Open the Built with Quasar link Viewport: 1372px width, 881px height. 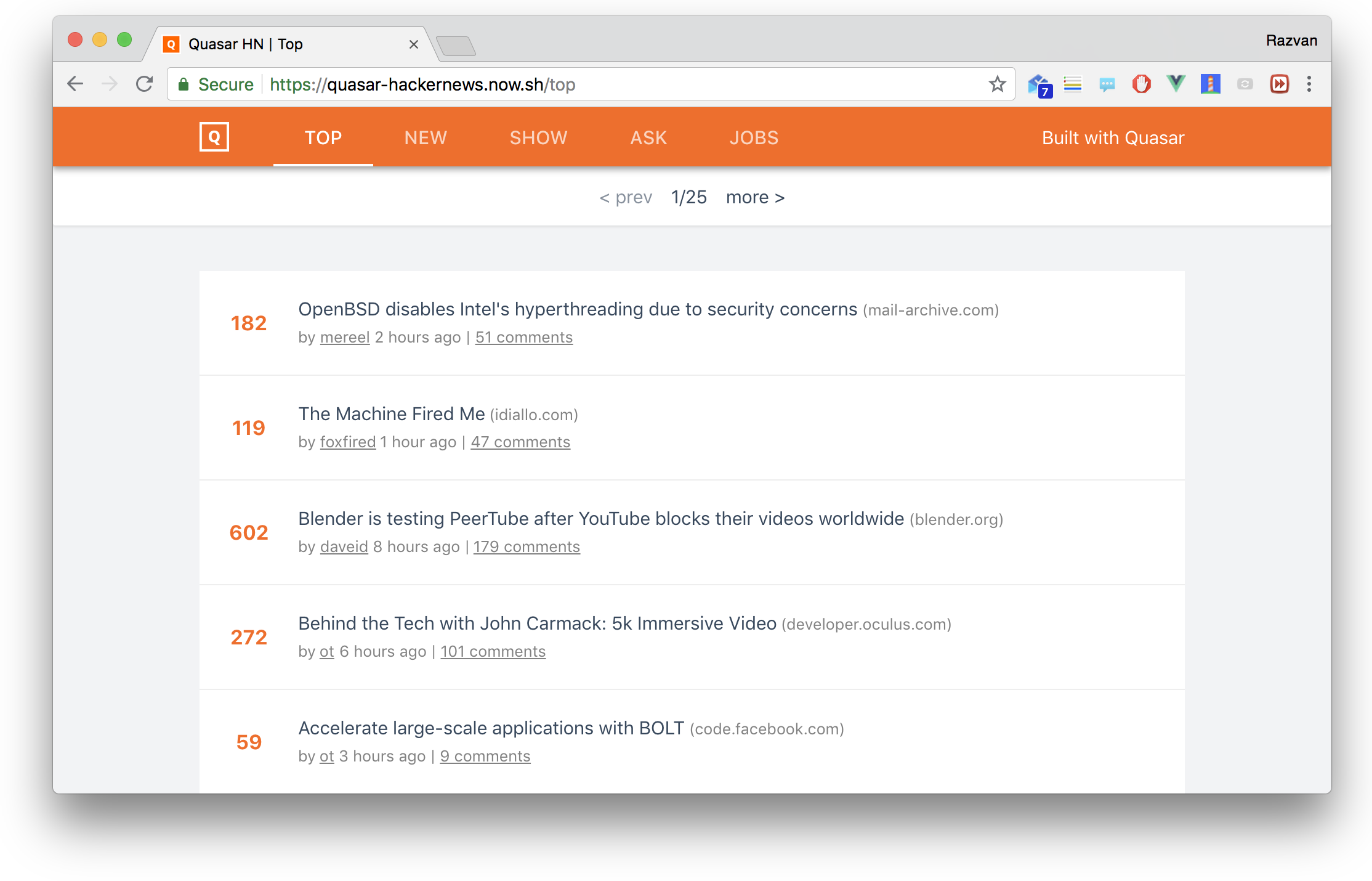[1113, 137]
